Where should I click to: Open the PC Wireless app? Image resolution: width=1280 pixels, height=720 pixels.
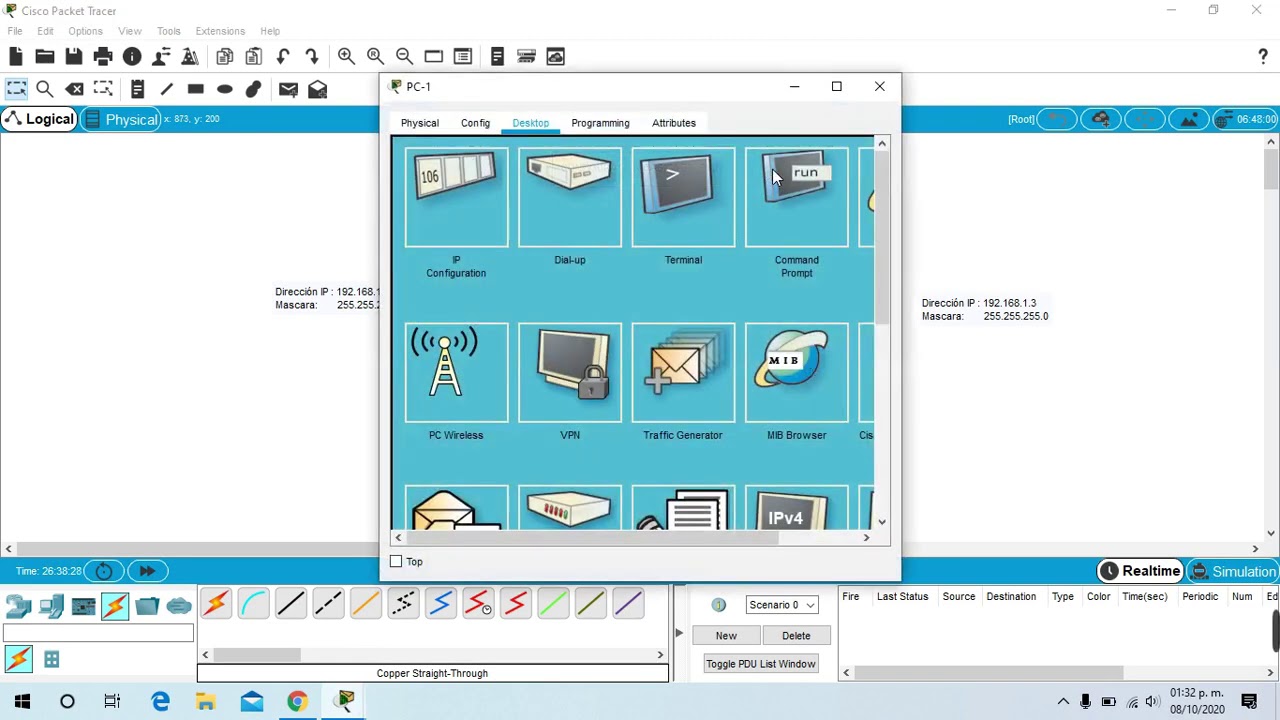point(456,372)
